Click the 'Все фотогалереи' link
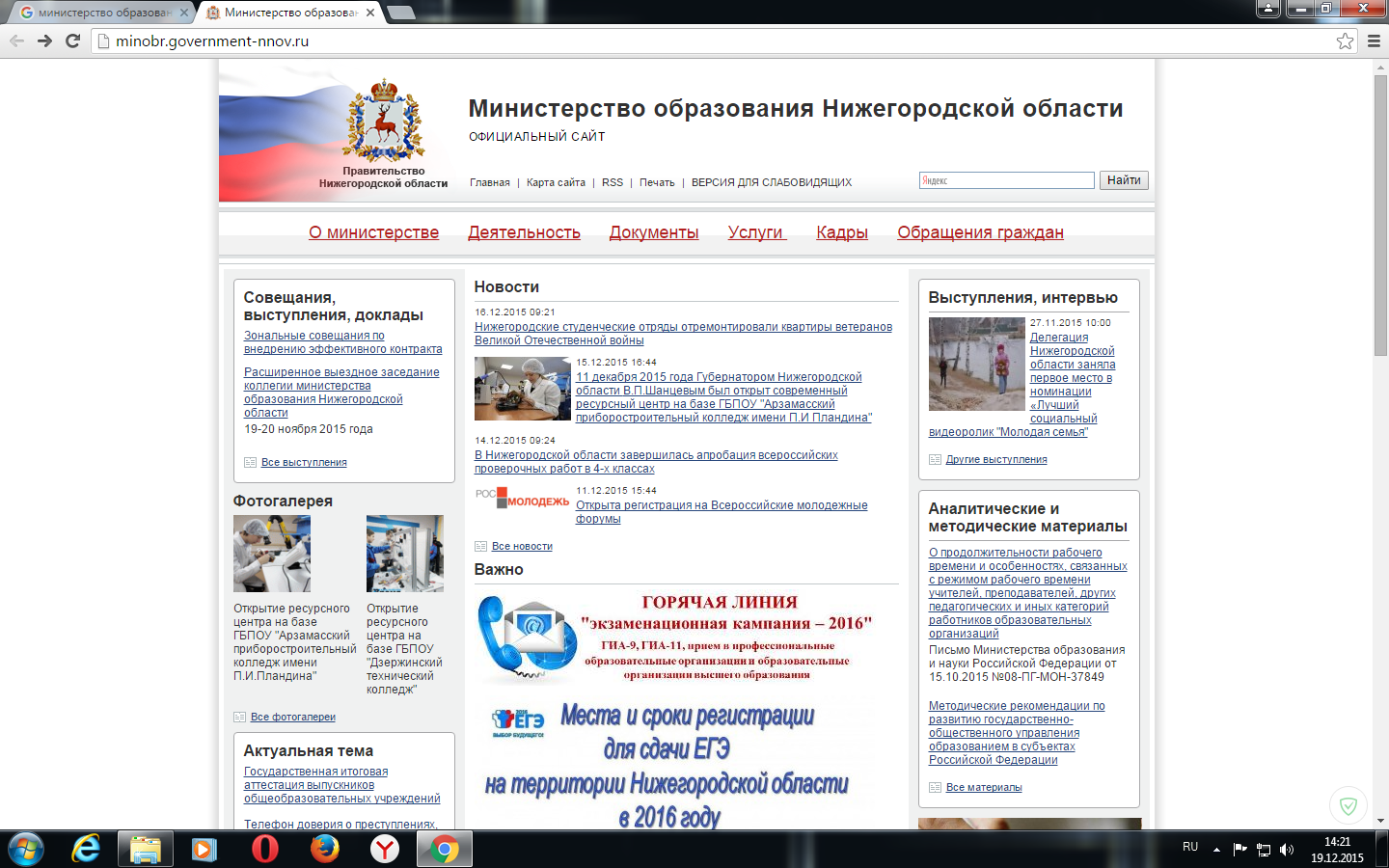 pyautogui.click(x=293, y=717)
